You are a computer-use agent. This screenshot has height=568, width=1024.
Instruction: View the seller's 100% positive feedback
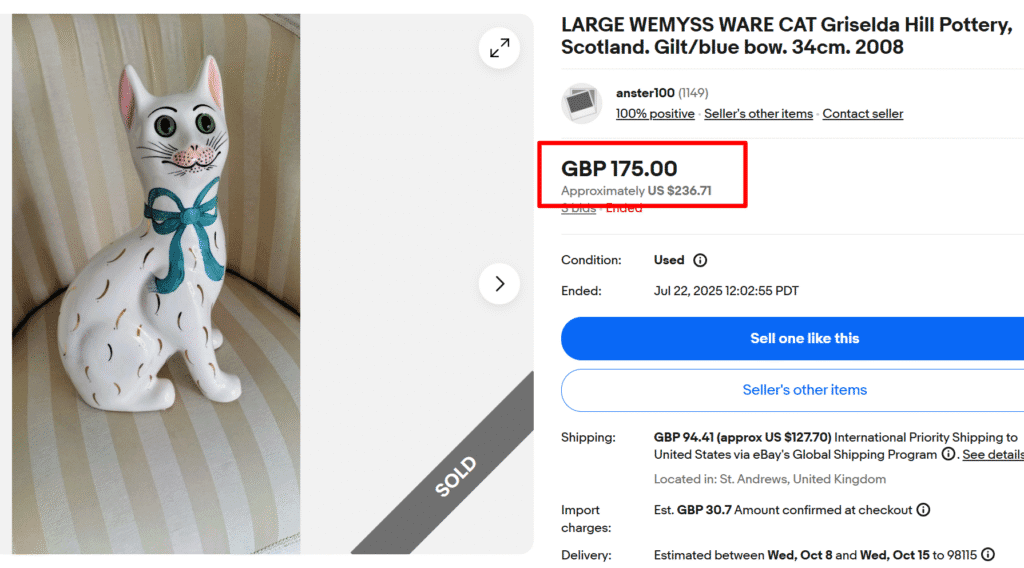(655, 114)
